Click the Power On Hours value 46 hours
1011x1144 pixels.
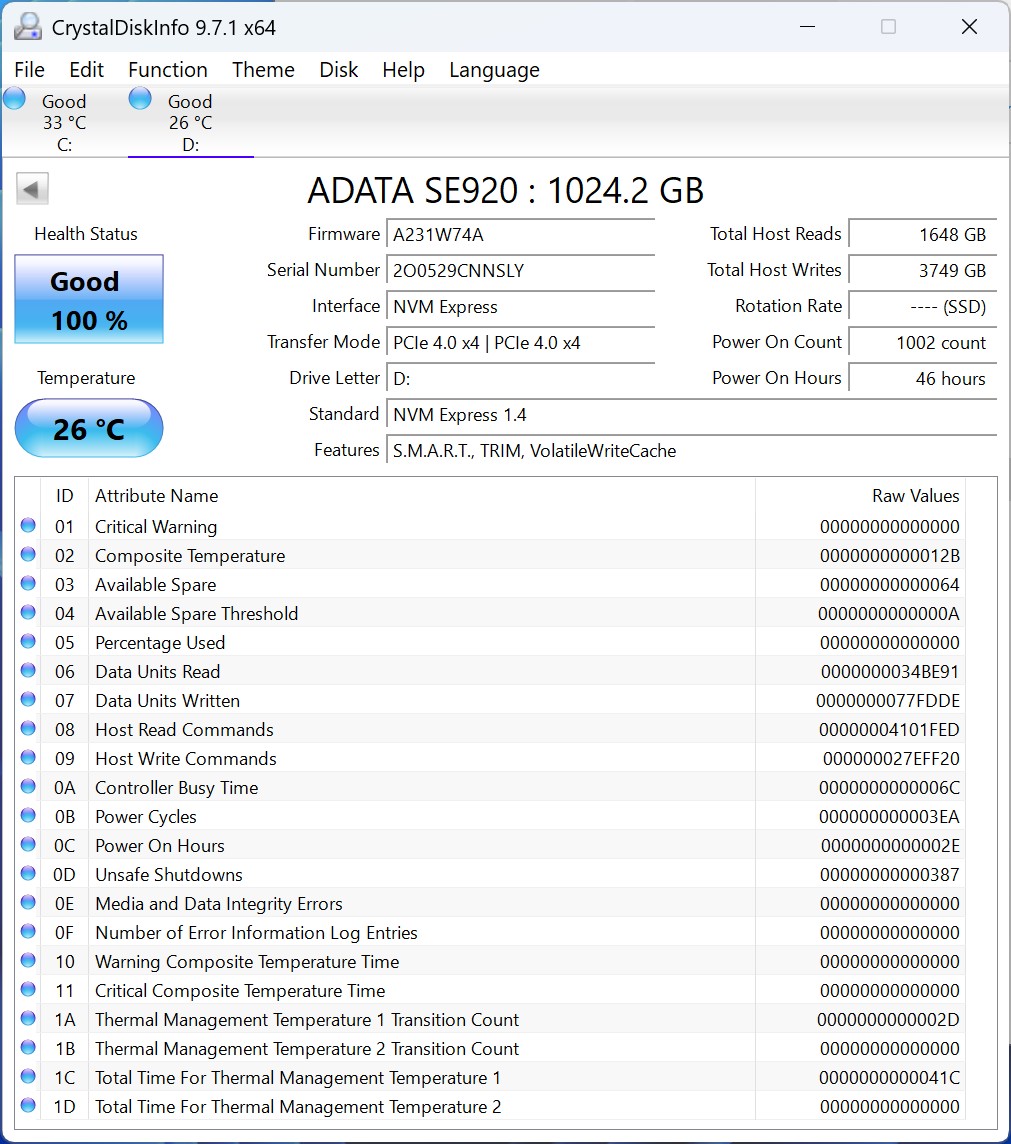pos(923,379)
